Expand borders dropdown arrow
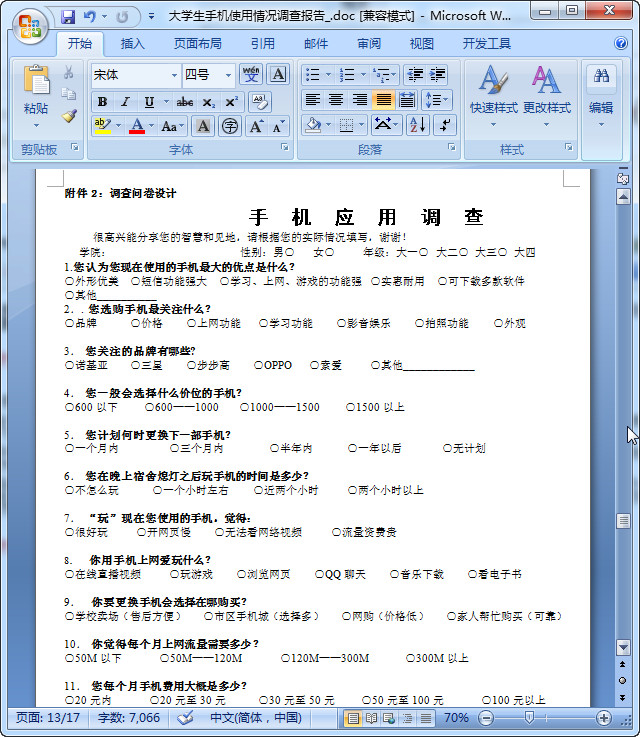 [361, 125]
